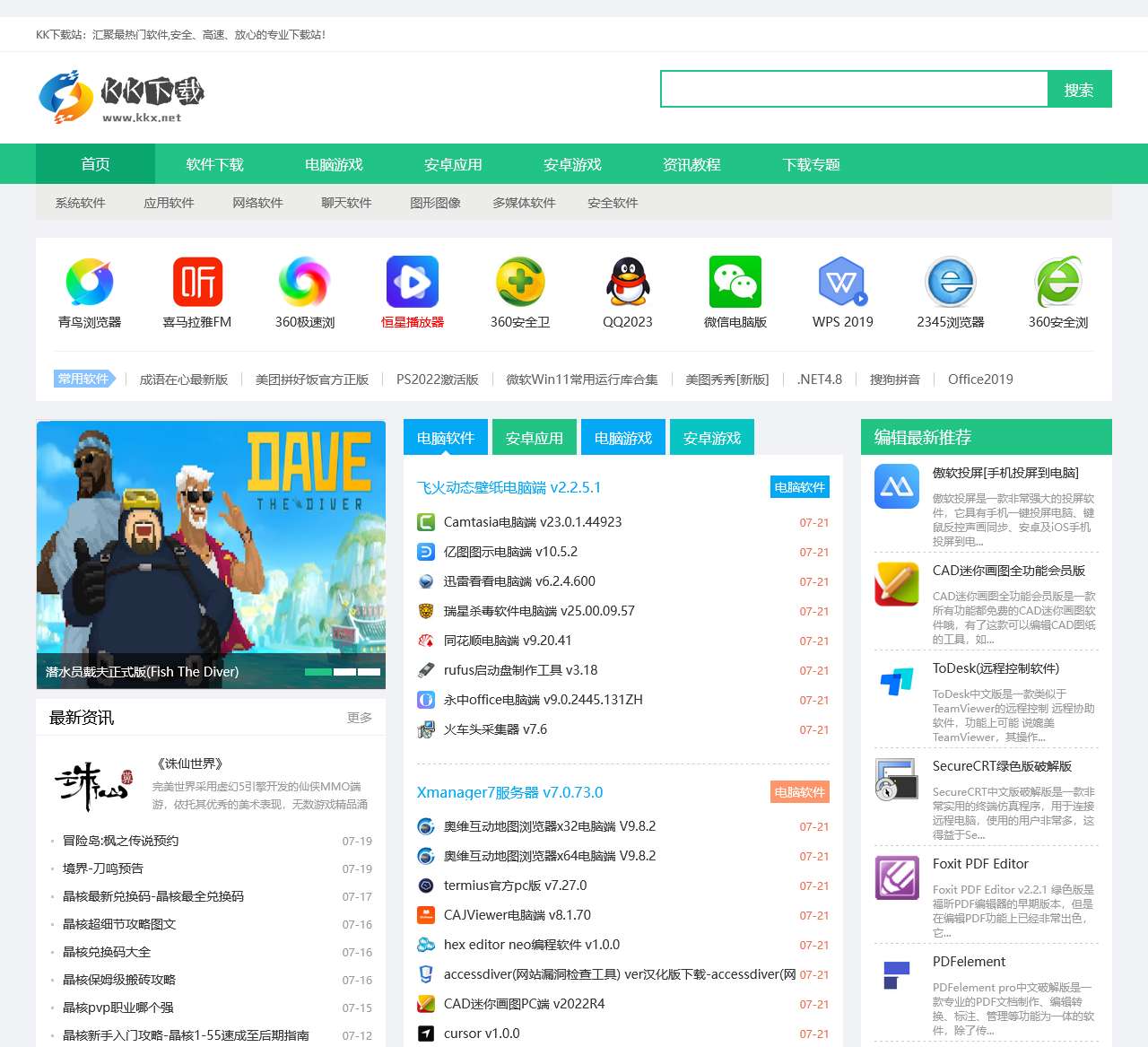Open the QQ2023 download icon

627,281
